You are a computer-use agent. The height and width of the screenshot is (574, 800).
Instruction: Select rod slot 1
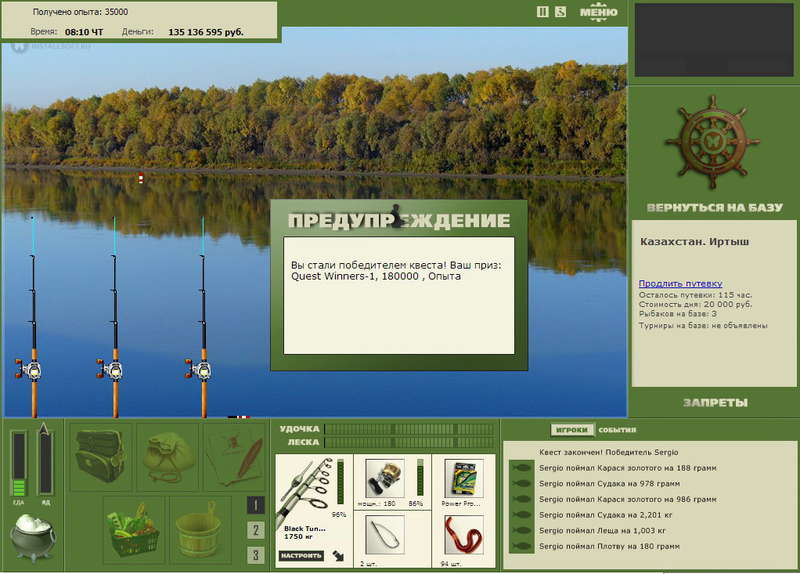point(256,505)
